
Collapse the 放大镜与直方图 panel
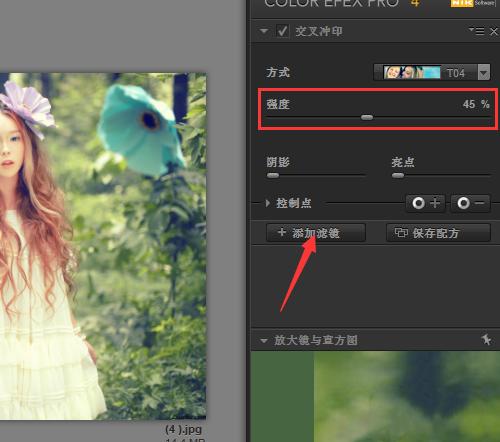click(x=264, y=341)
